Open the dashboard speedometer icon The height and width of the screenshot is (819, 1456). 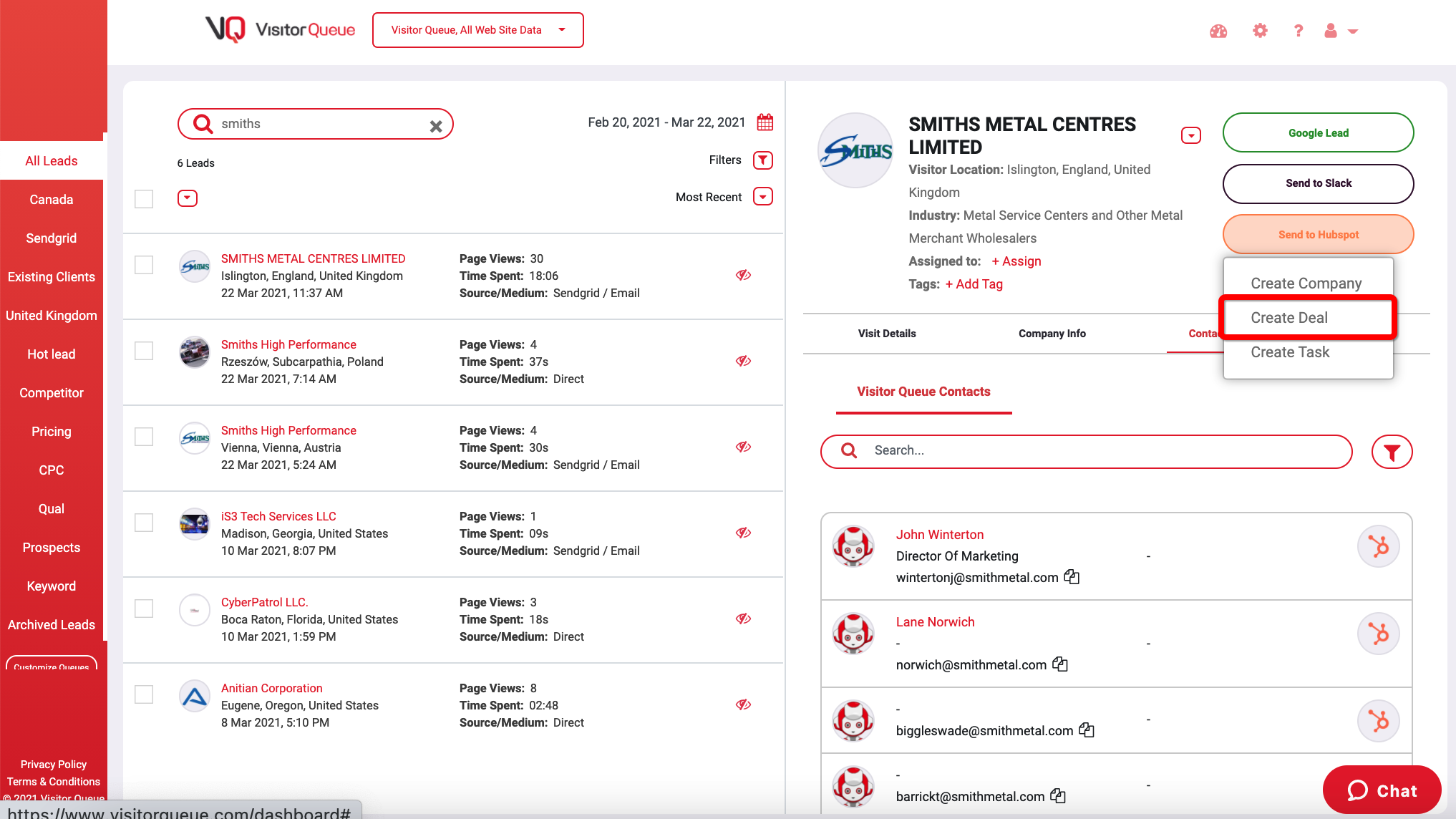[x=1218, y=31]
